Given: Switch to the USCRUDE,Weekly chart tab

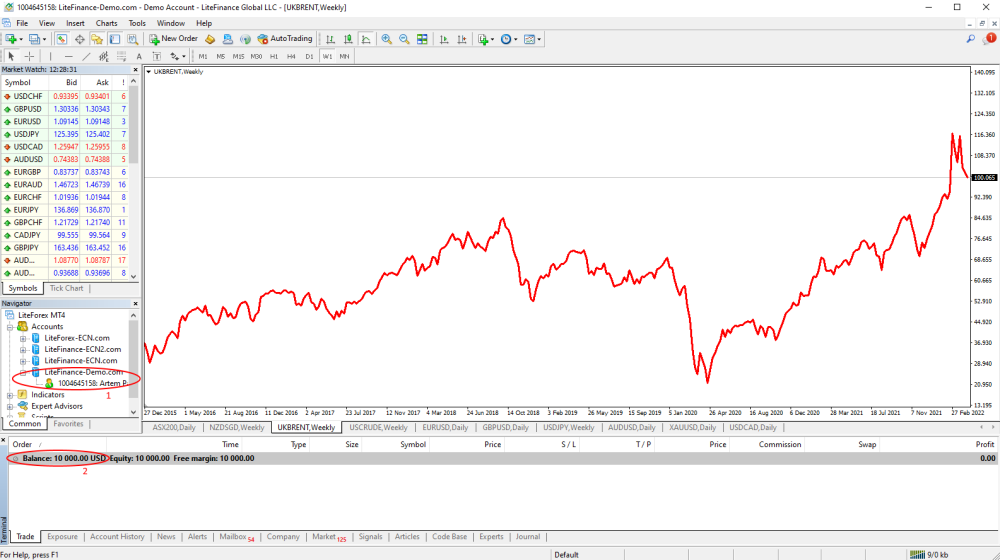Looking at the screenshot, I should (378, 427).
